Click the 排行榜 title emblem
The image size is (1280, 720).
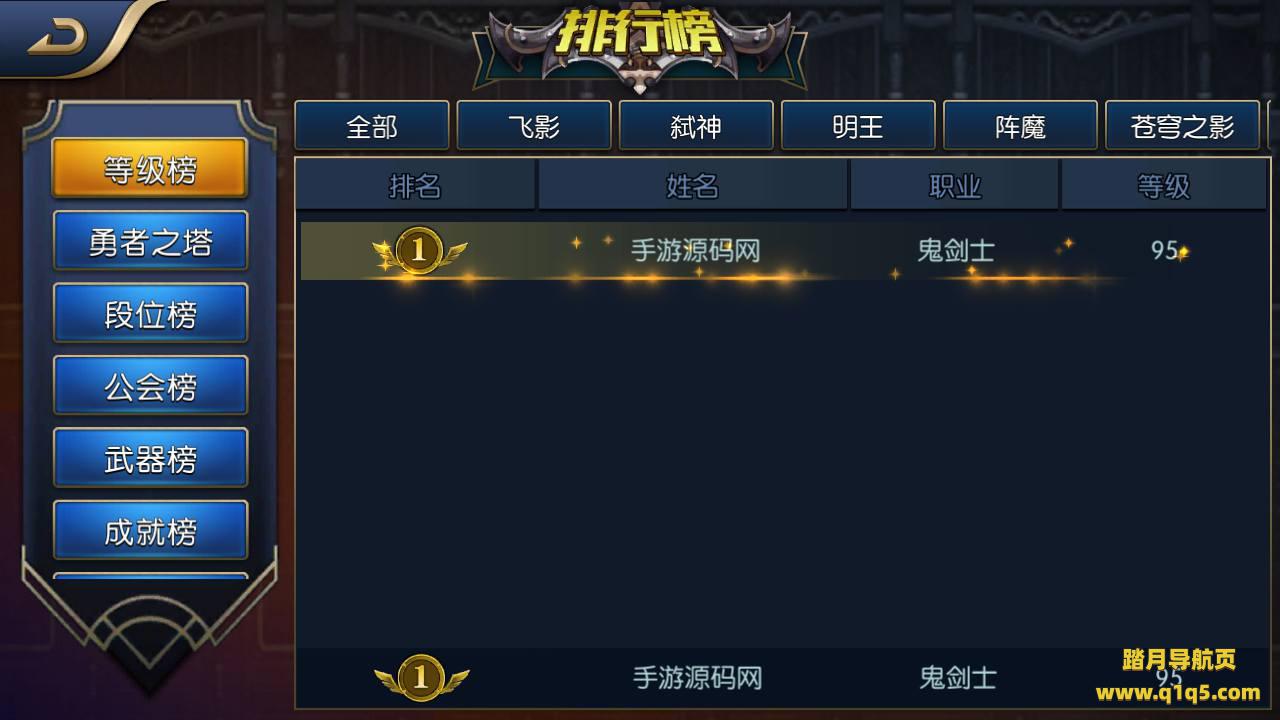pyautogui.click(x=640, y=44)
